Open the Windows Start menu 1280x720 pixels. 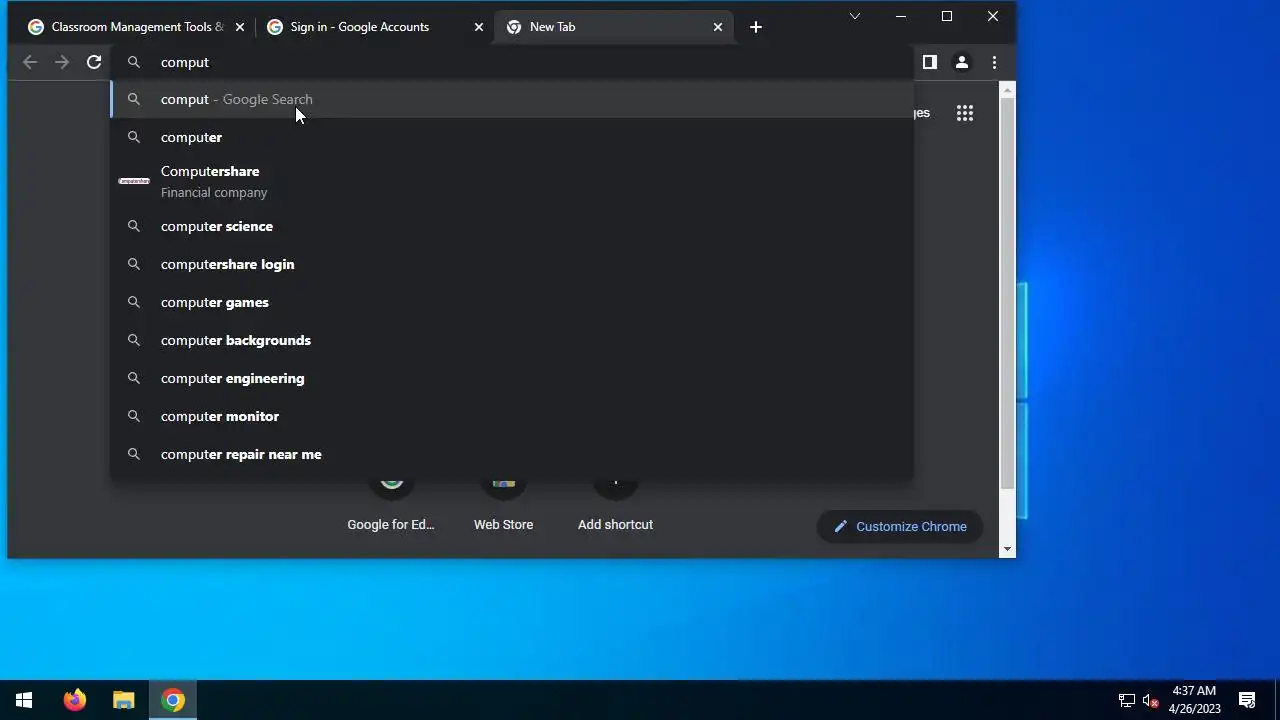[x=24, y=700]
